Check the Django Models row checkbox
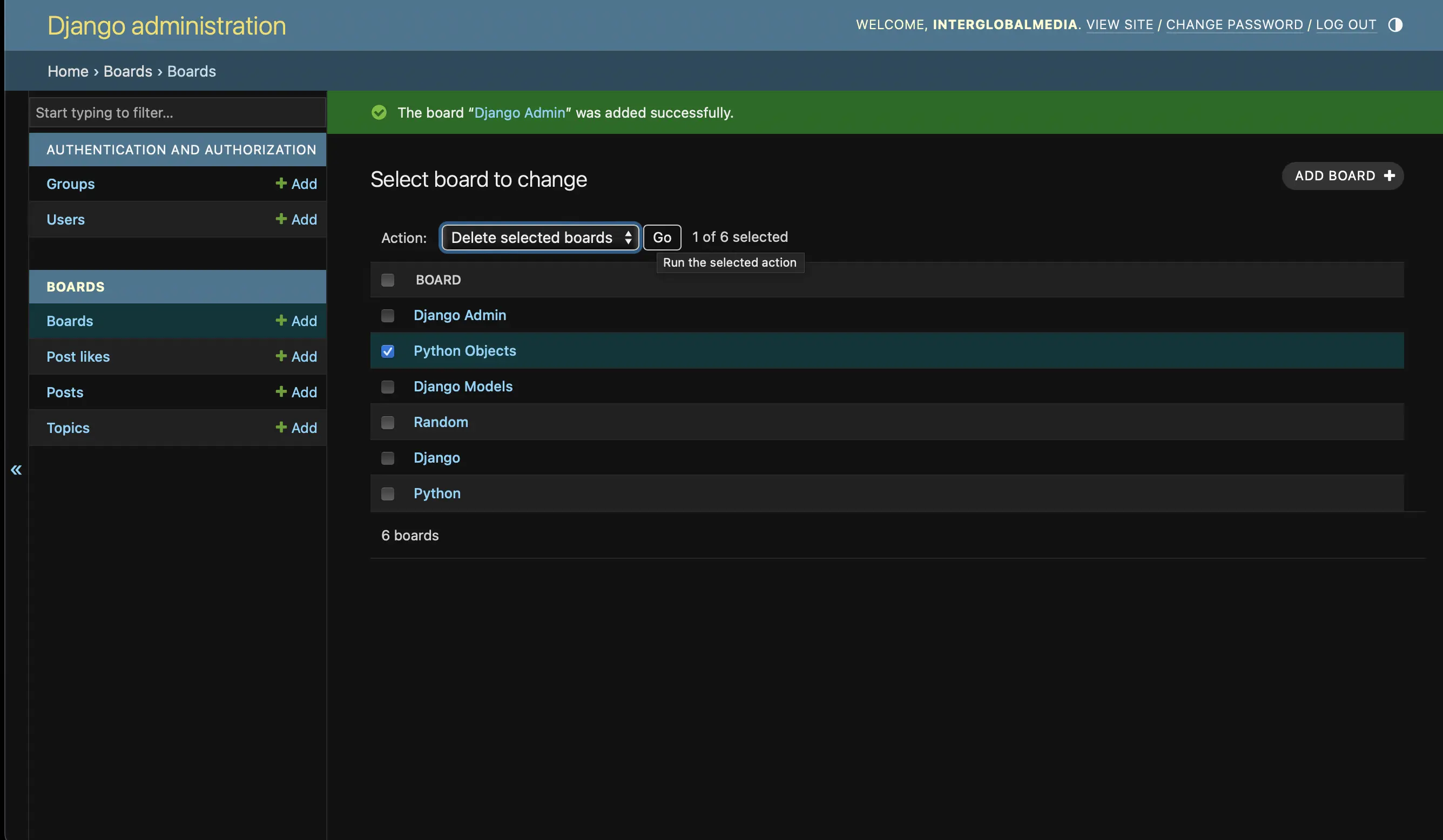The width and height of the screenshot is (1443, 840). pos(388,387)
